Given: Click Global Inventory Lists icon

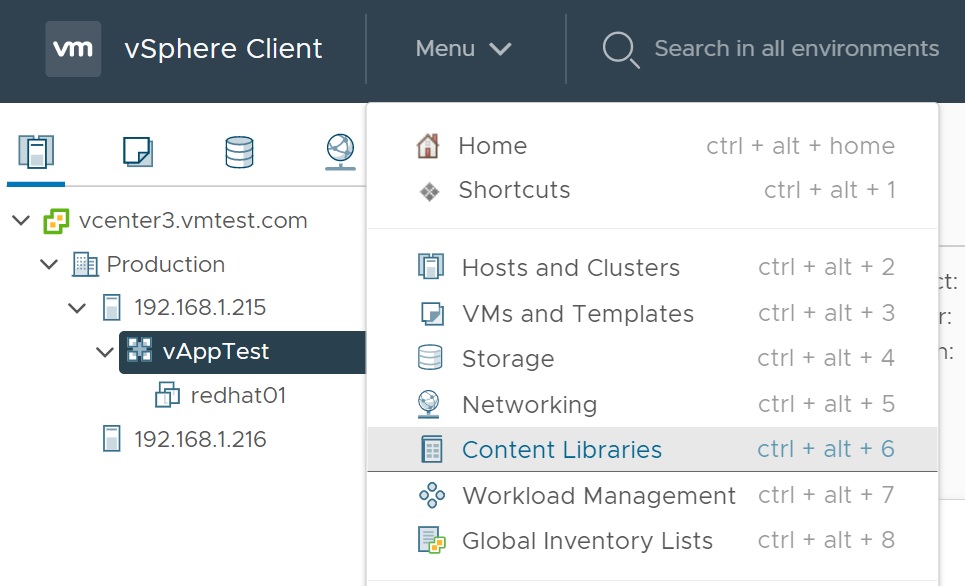Looking at the screenshot, I should [x=431, y=540].
